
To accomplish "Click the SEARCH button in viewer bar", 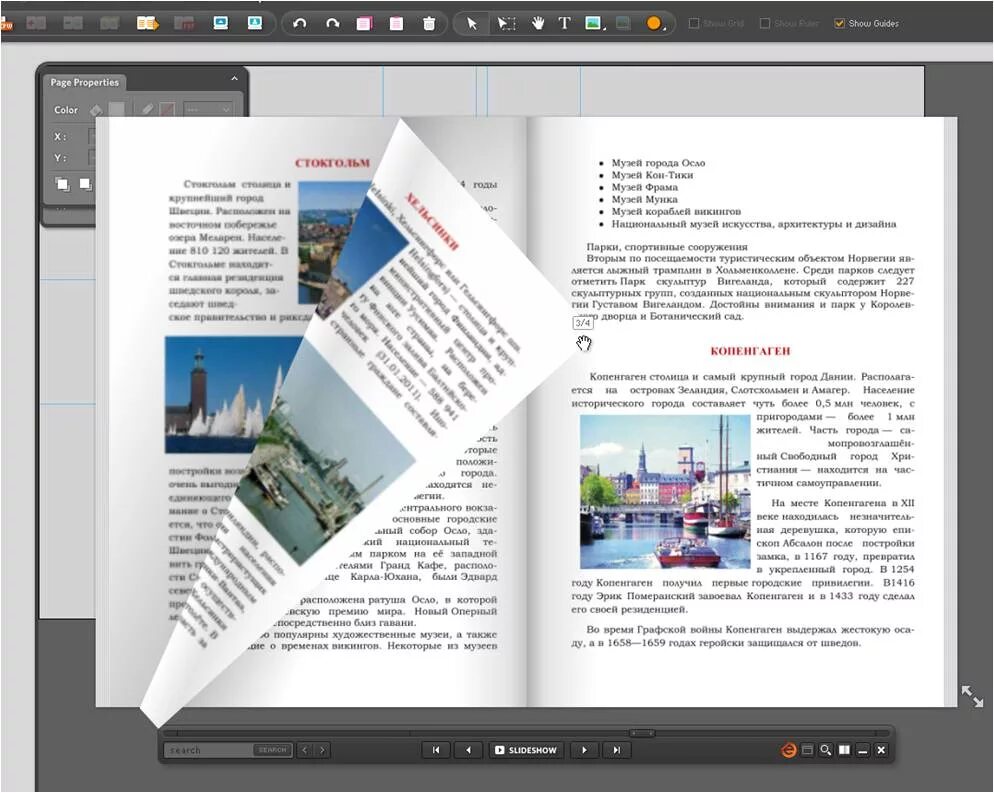I will coord(273,751).
